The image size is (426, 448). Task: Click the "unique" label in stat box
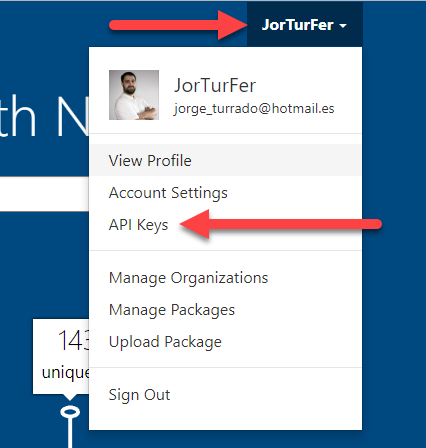tap(65, 372)
